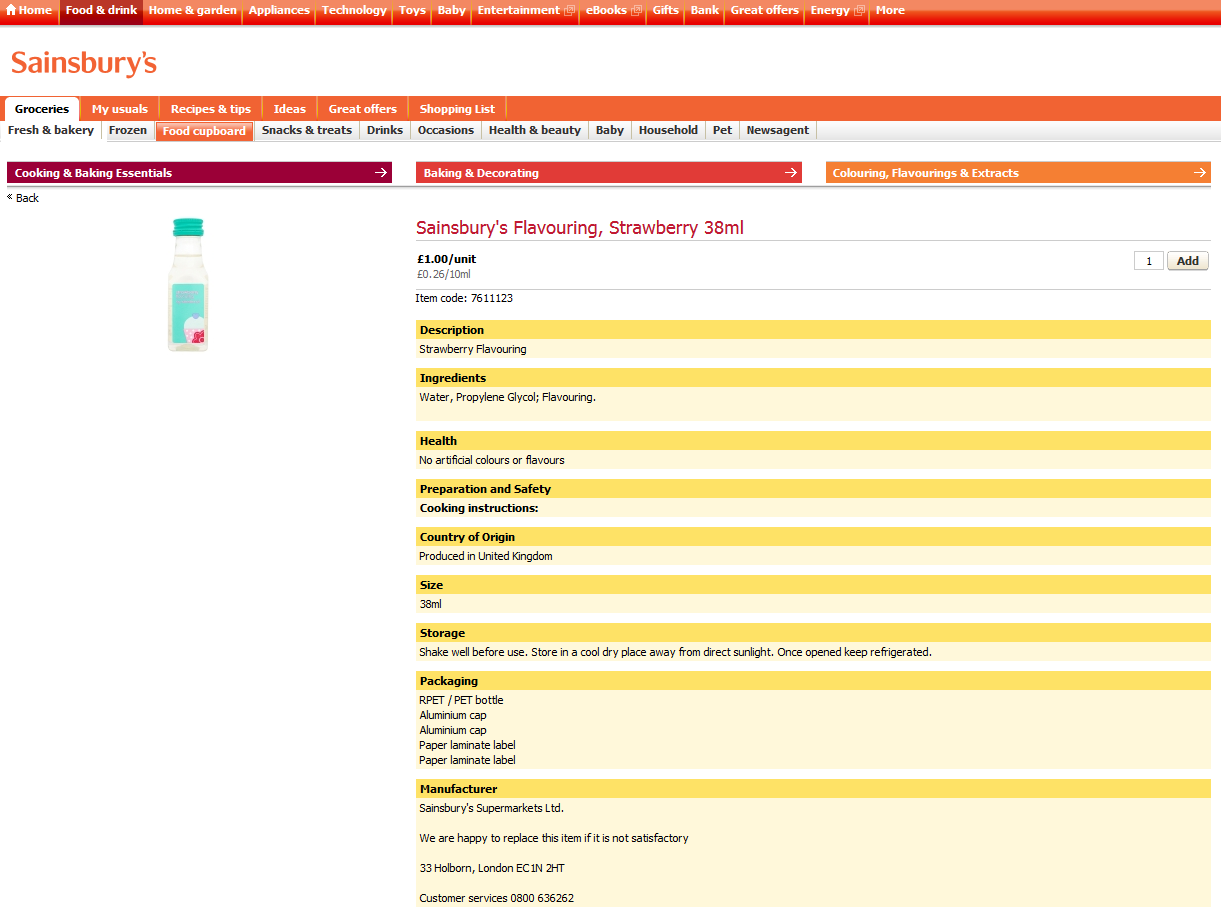The image size is (1221, 910).
Task: Click the Packaging section header
Action: [813, 681]
